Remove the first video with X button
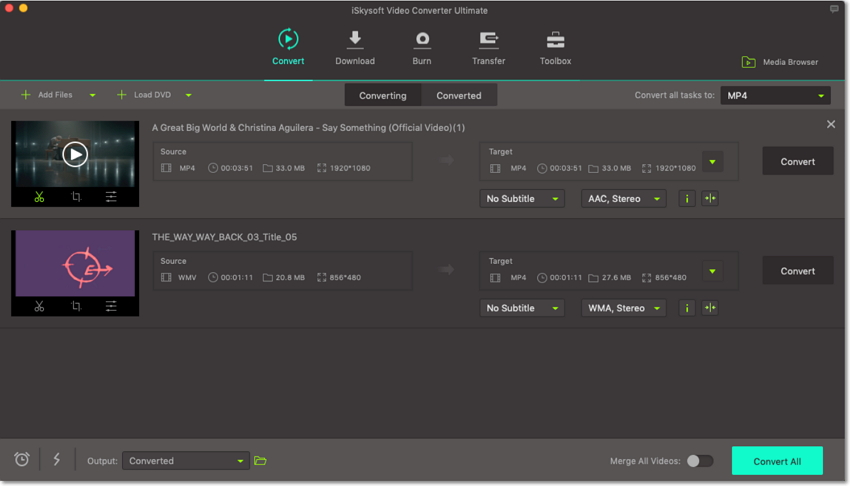 coord(831,124)
